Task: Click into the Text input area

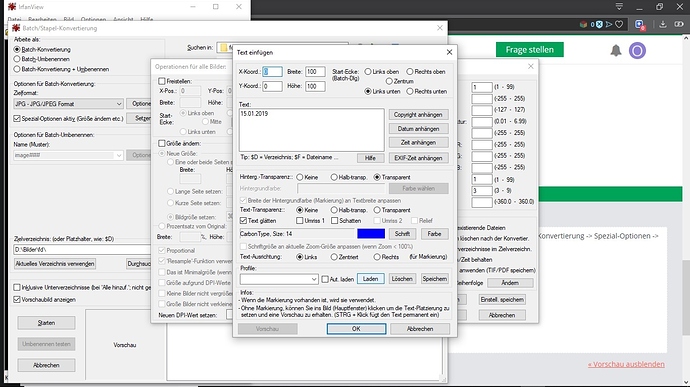Action: point(311,130)
